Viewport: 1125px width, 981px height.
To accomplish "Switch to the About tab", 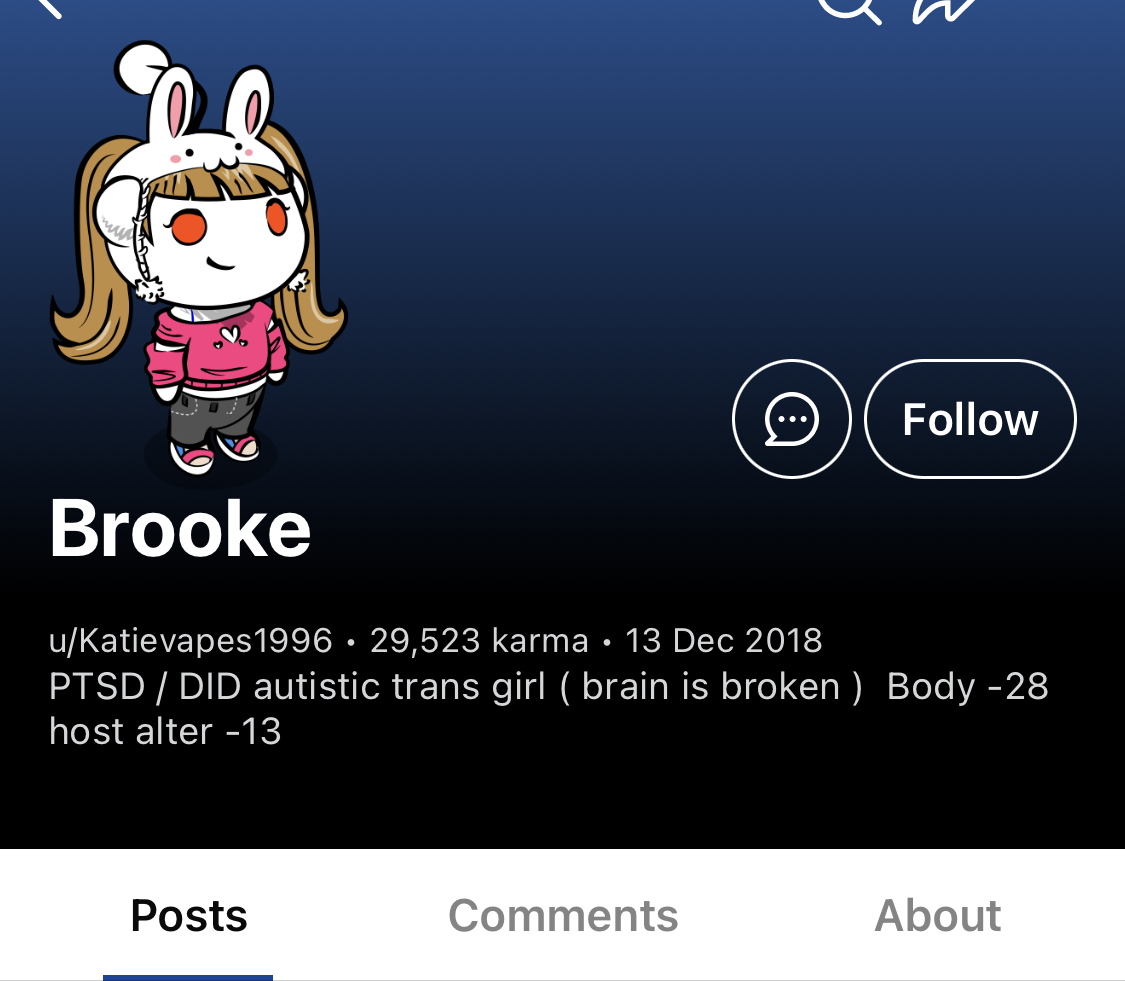I will click(937, 916).
